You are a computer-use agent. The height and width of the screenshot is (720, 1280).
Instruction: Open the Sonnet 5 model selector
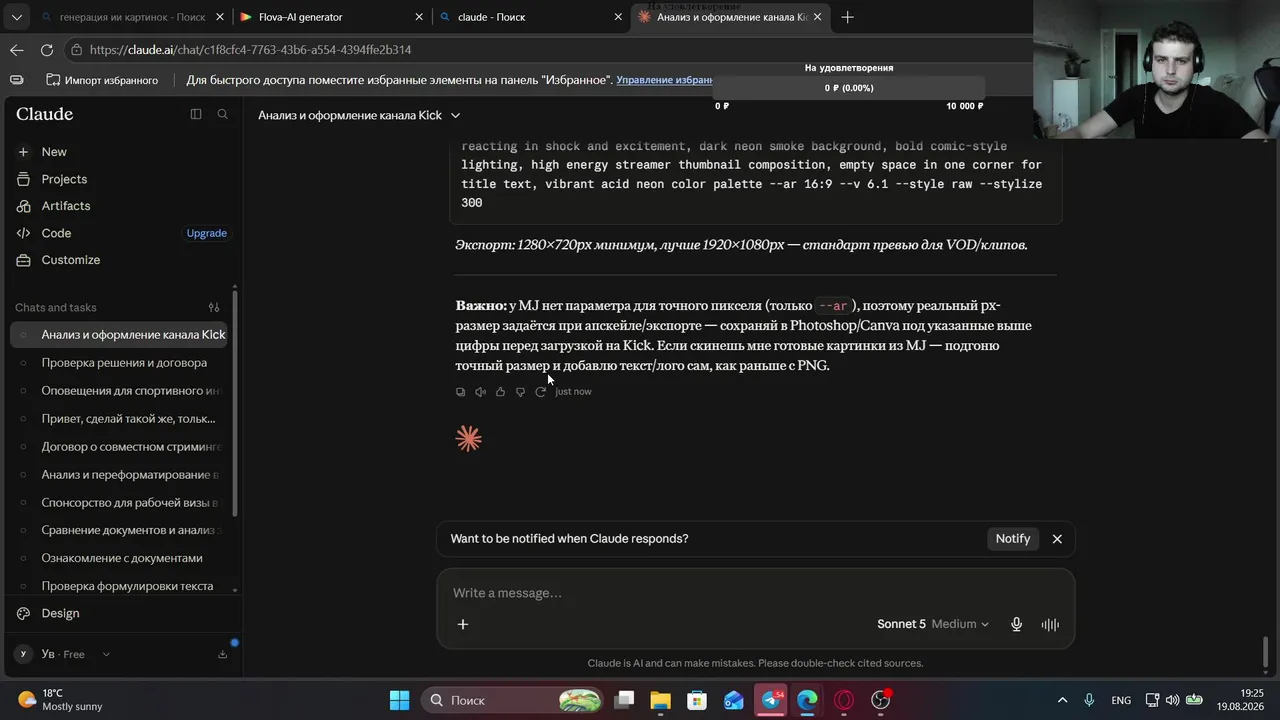(933, 624)
